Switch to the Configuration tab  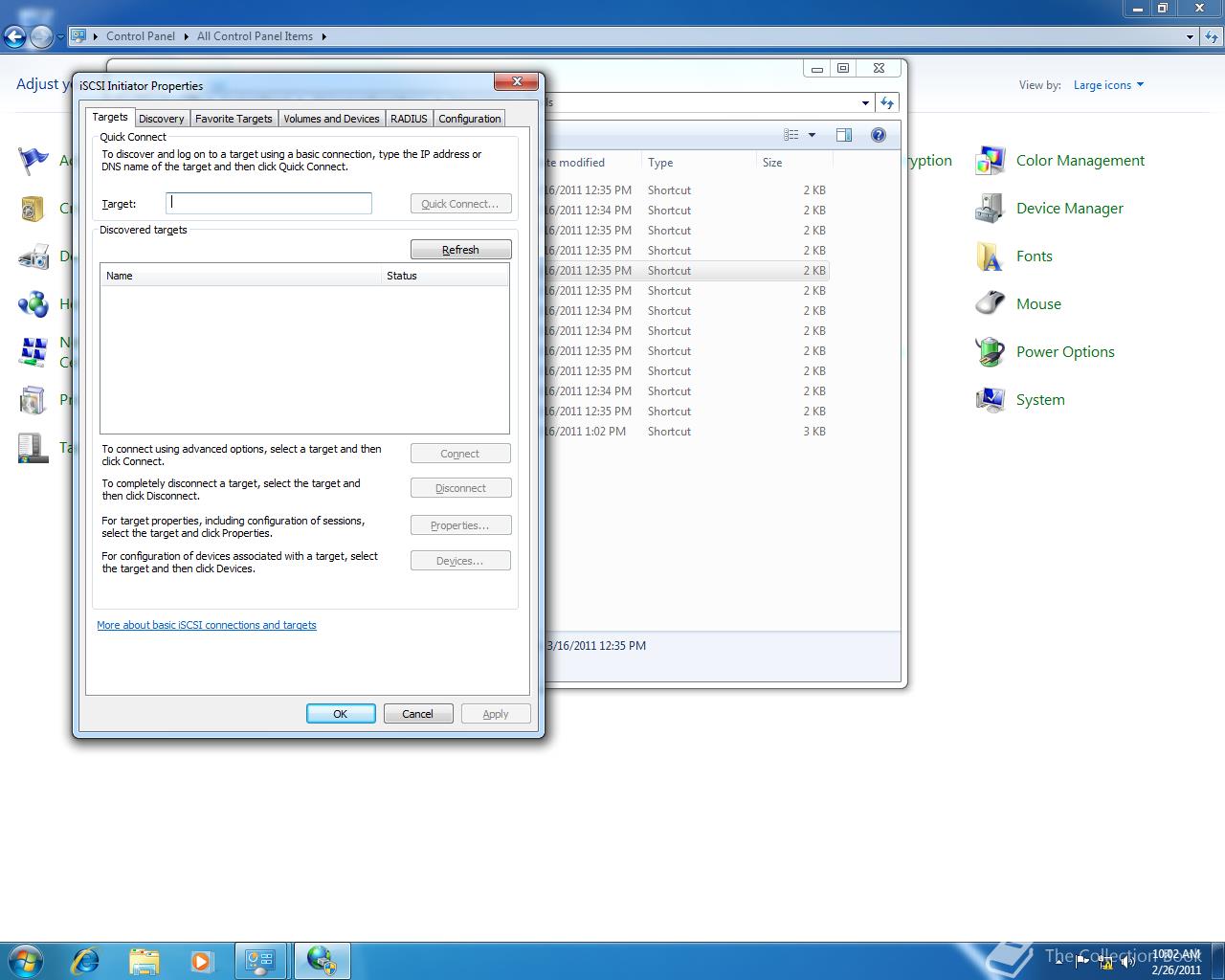click(x=469, y=119)
